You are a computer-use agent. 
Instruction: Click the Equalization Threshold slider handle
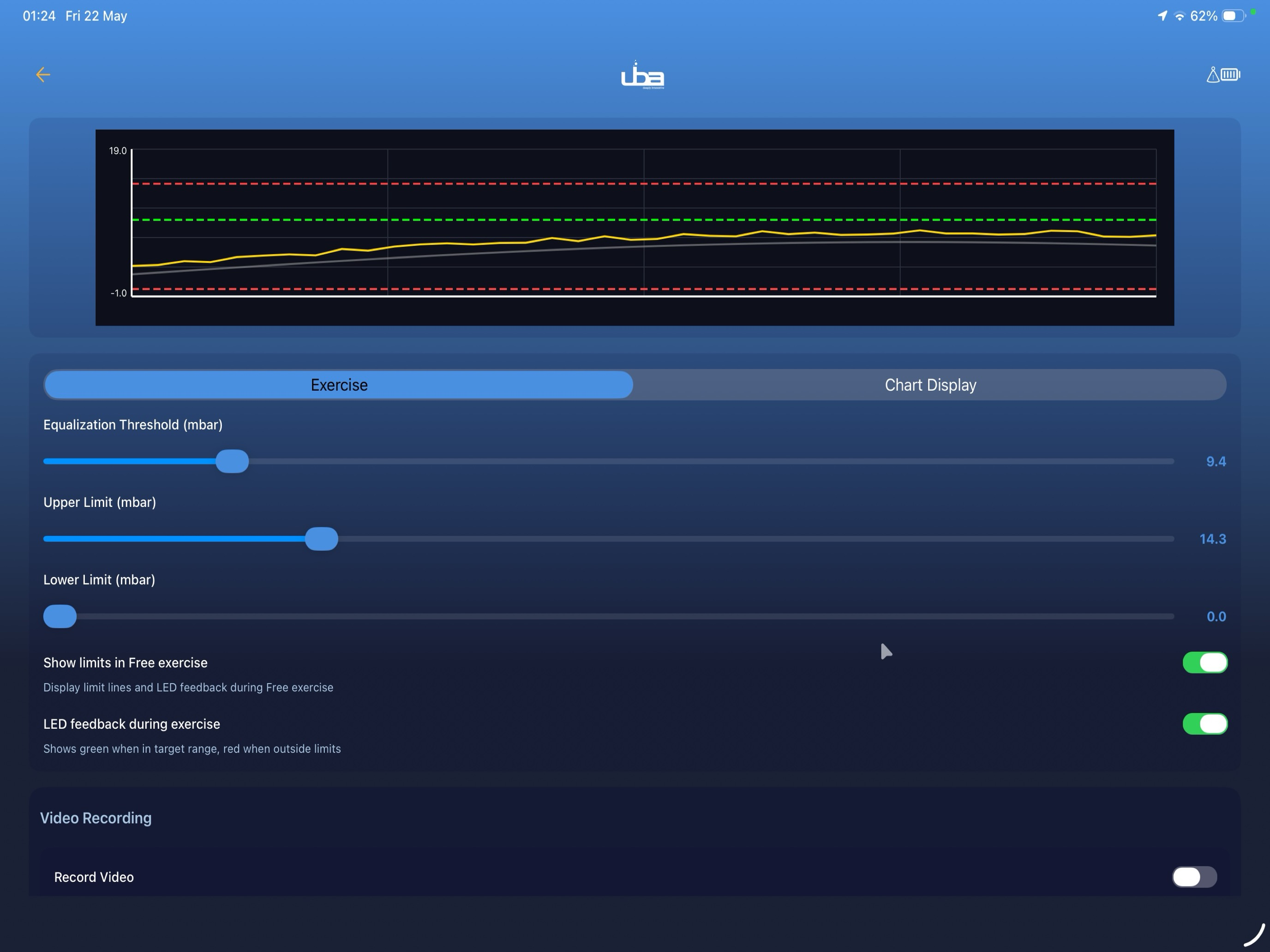232,461
